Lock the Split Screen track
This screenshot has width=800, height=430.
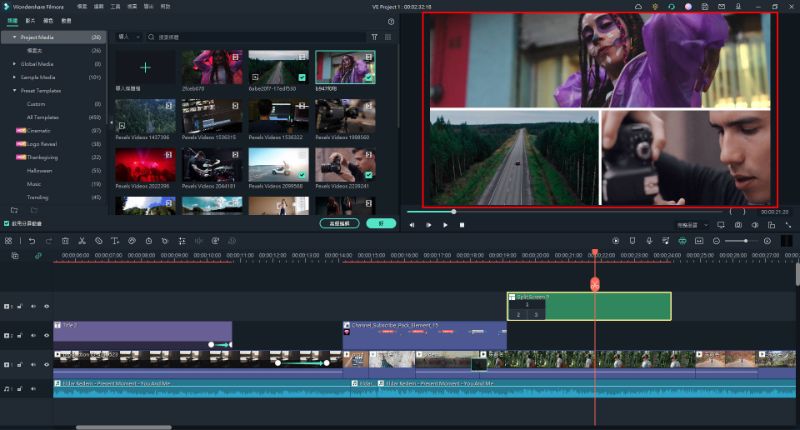coord(20,307)
